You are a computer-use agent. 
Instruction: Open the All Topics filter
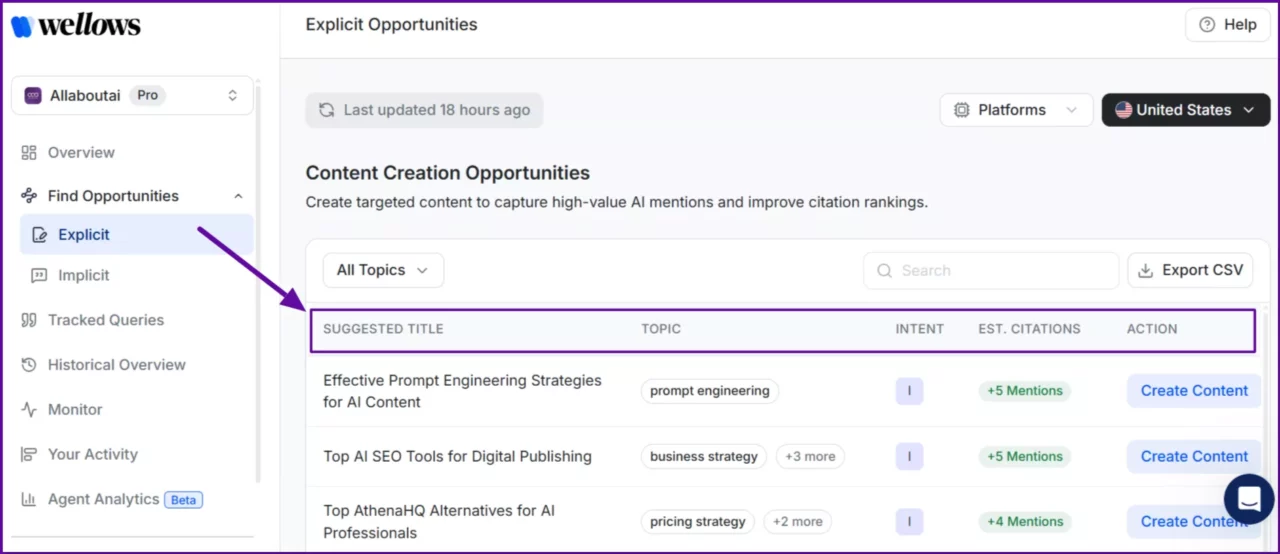pyautogui.click(x=383, y=270)
